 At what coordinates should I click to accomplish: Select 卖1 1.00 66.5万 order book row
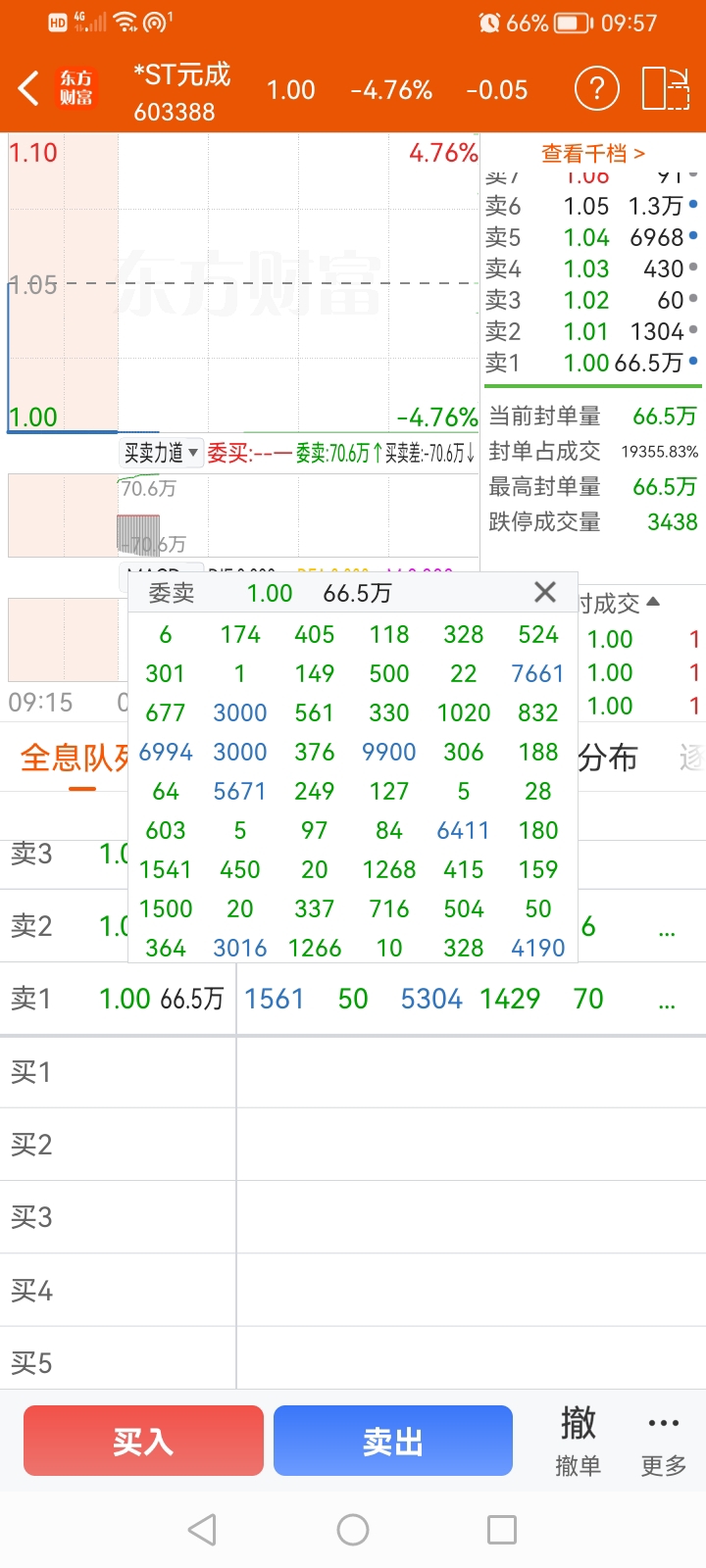(x=592, y=363)
